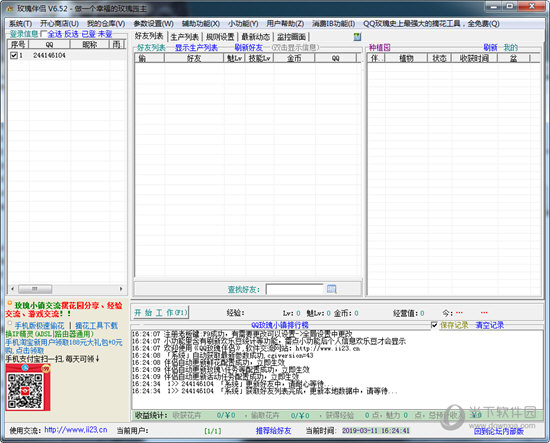Screen dimensions: 550x443
Task: Click the 状态 column header
Action: click(x=439, y=58)
